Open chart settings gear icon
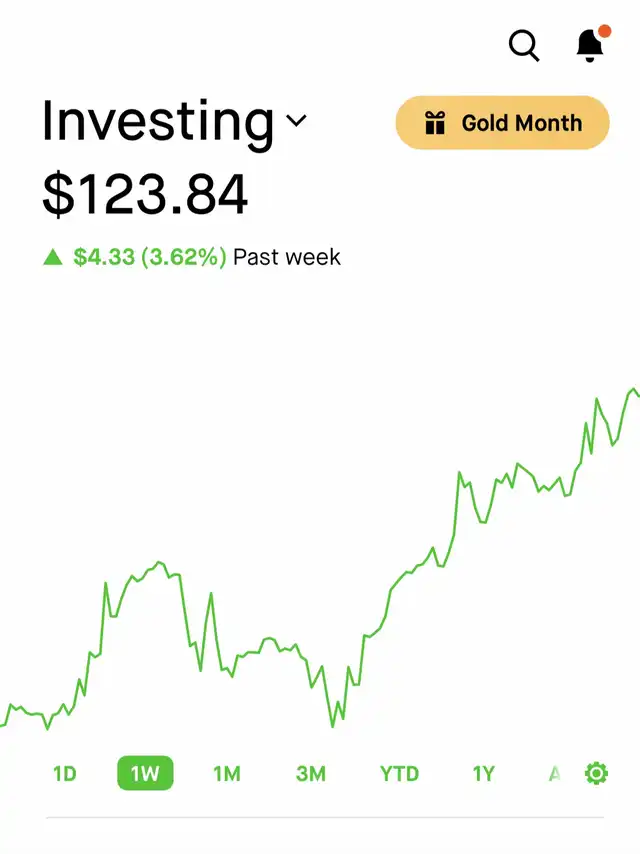The image size is (640, 854). [x=596, y=773]
